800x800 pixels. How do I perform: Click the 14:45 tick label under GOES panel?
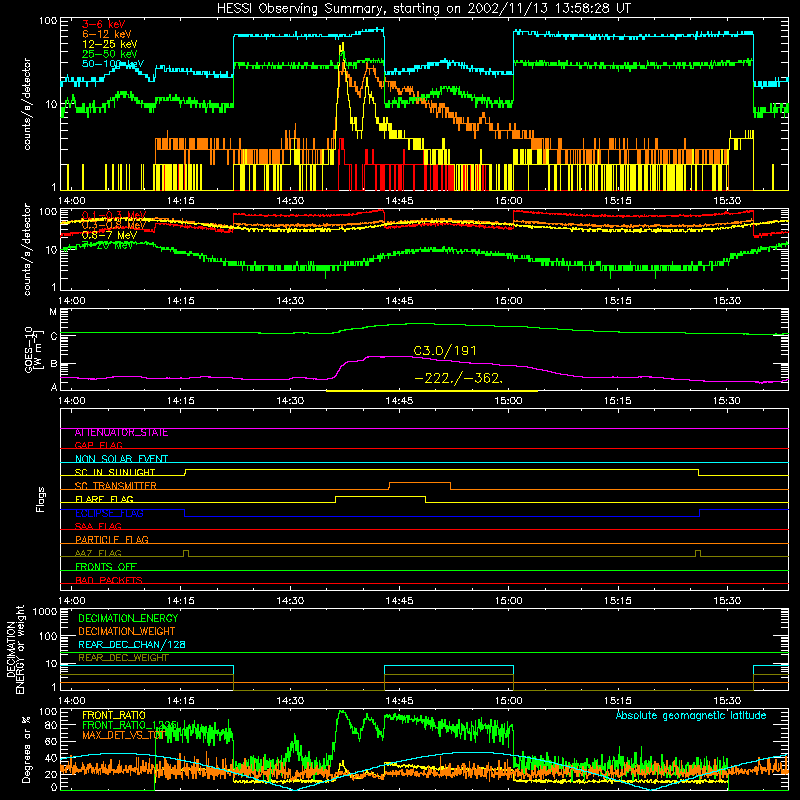pyautogui.click(x=399, y=401)
